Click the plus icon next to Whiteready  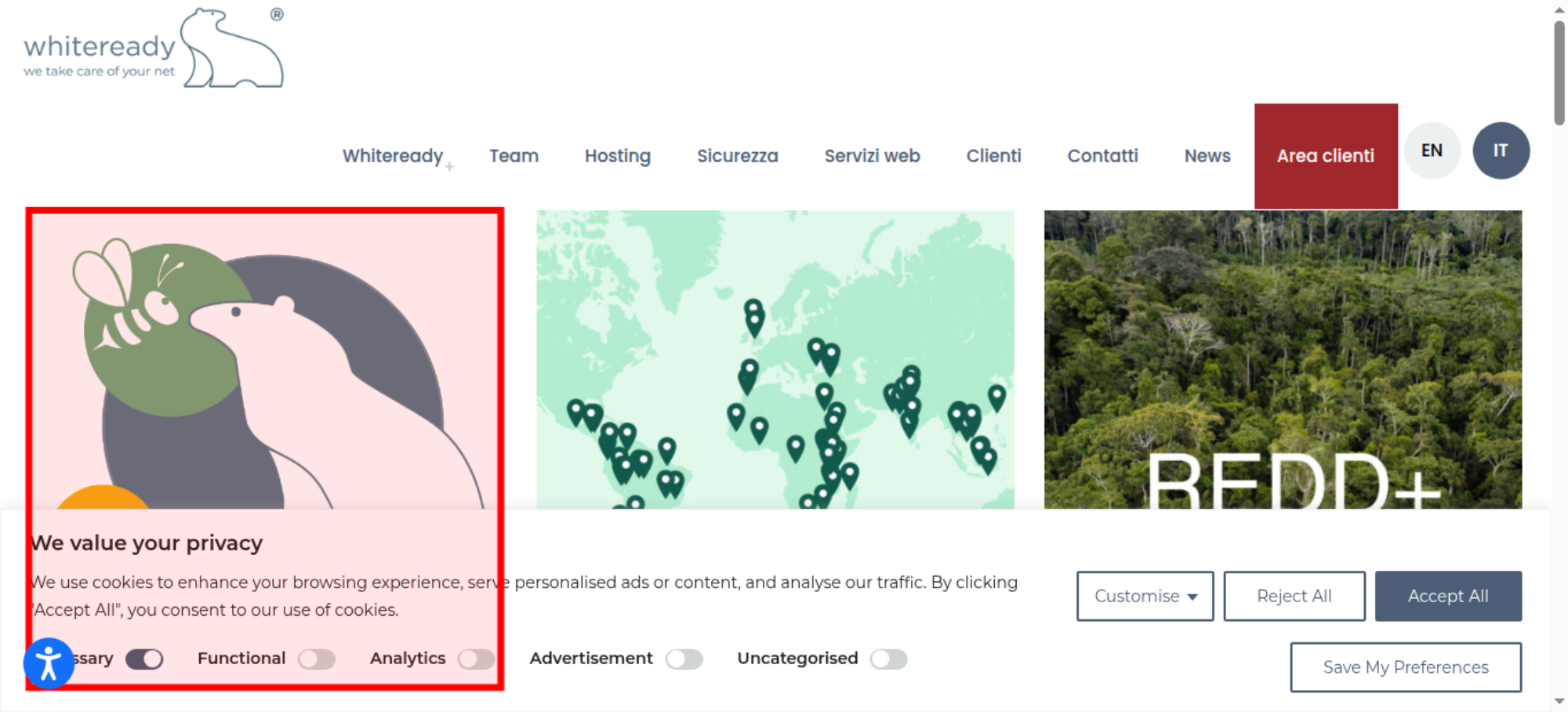(x=449, y=166)
